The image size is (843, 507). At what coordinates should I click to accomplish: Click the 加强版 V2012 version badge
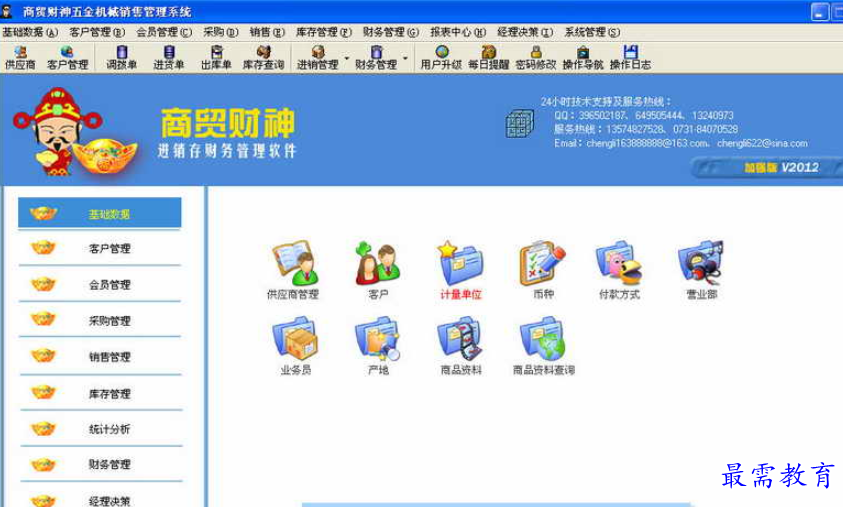(x=769, y=168)
